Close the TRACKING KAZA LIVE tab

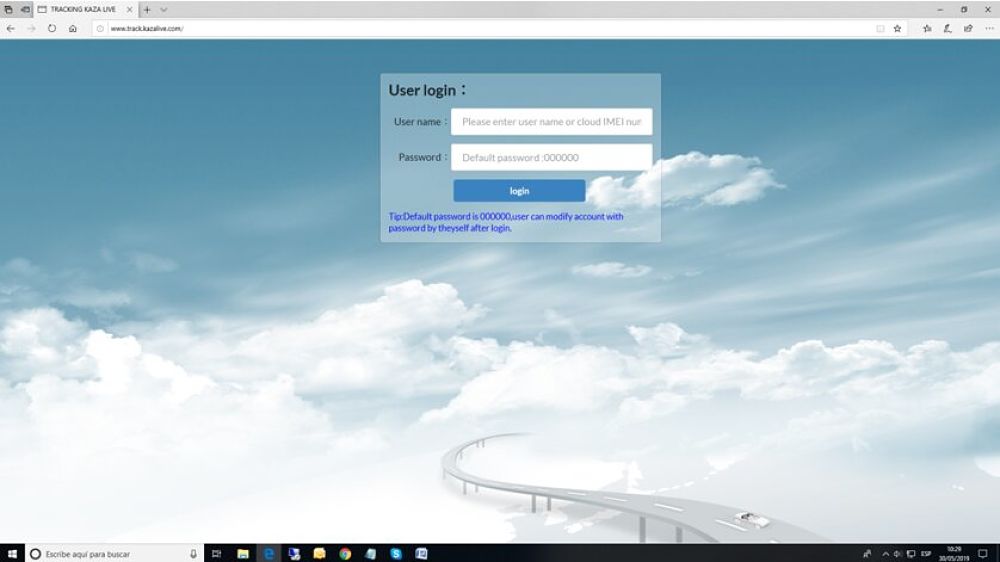129,9
